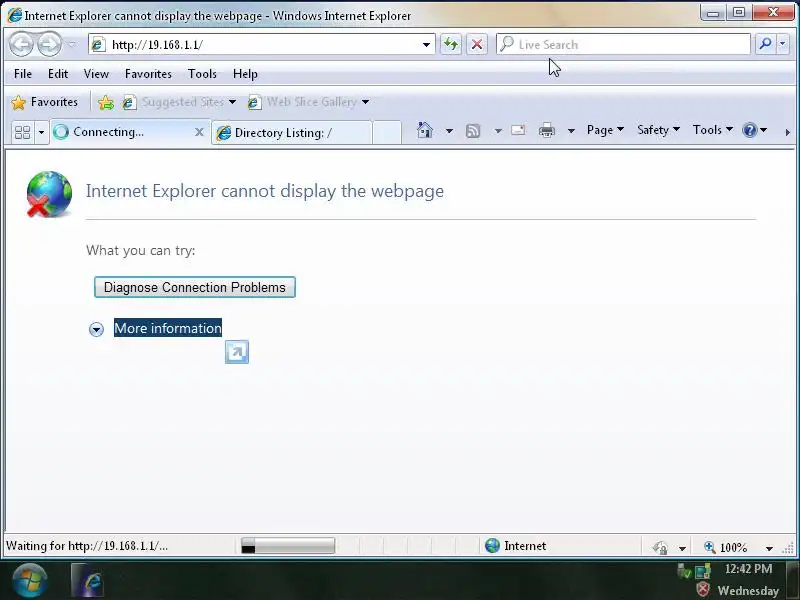Open the Protected Mode status icon

click(x=660, y=547)
